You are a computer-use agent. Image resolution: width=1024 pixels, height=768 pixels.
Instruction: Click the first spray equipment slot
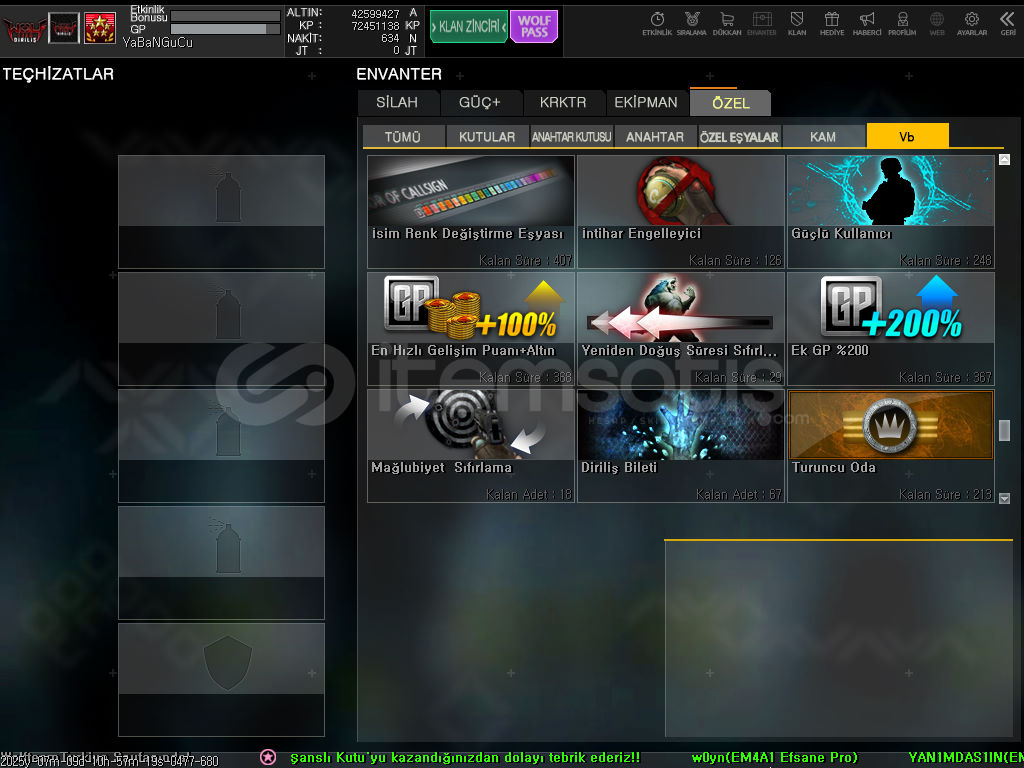click(221, 212)
